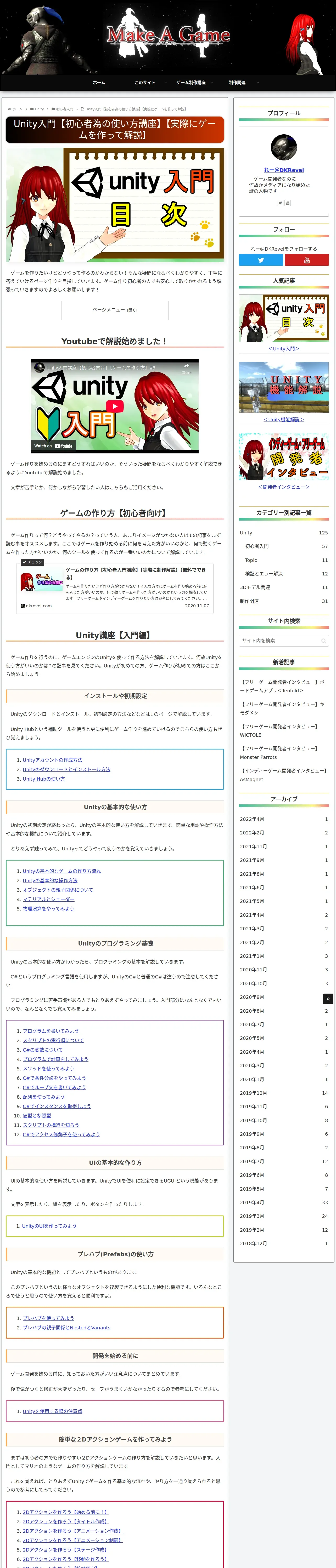Open the Tenfold interview recent post

(284, 686)
